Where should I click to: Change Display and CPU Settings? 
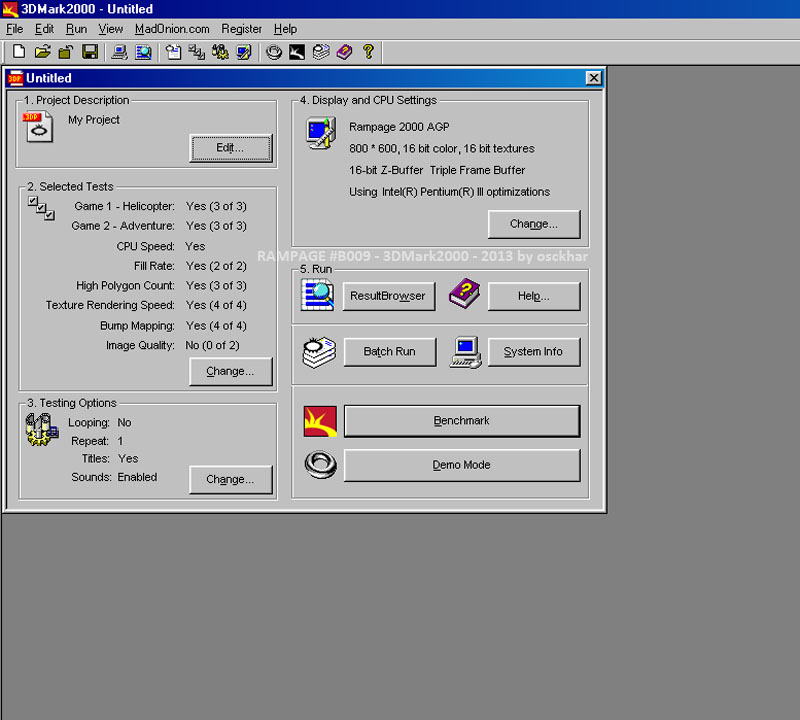click(534, 224)
